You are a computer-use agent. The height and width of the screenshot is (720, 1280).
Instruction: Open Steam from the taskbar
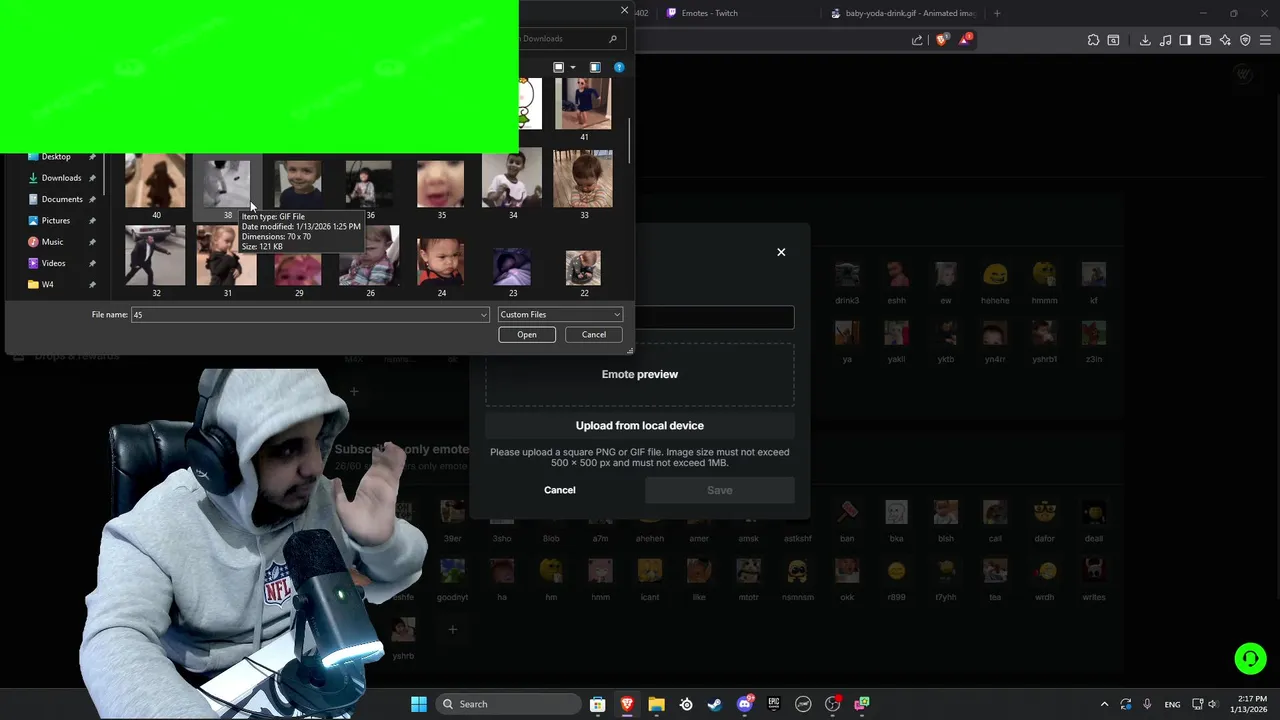(x=715, y=704)
